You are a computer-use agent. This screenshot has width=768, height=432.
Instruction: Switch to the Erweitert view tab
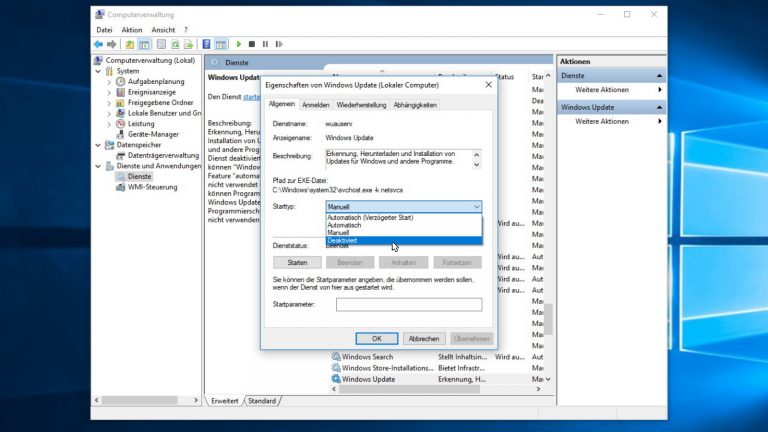click(x=223, y=400)
